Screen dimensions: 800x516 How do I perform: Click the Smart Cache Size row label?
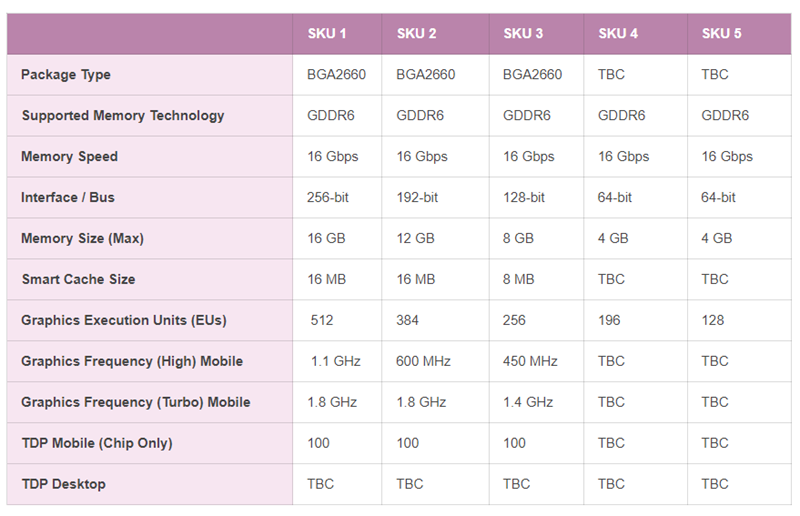point(79,279)
